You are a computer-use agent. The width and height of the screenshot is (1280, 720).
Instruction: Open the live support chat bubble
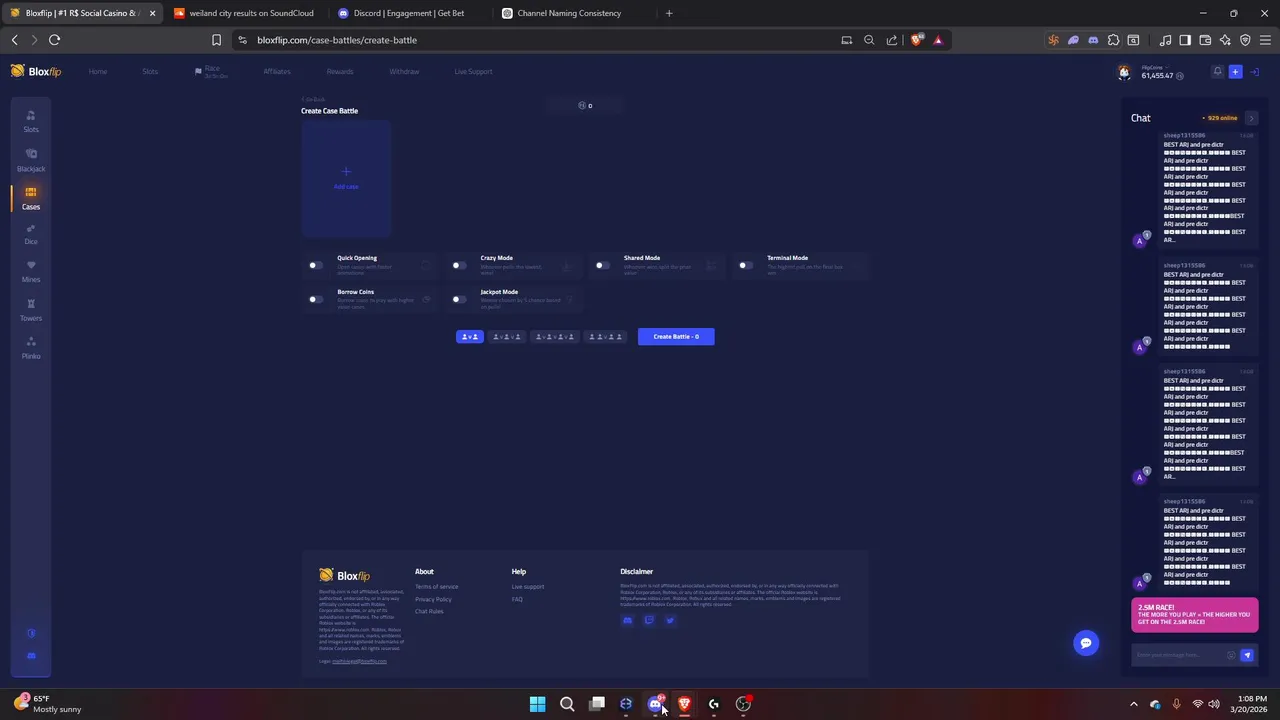(x=1086, y=643)
